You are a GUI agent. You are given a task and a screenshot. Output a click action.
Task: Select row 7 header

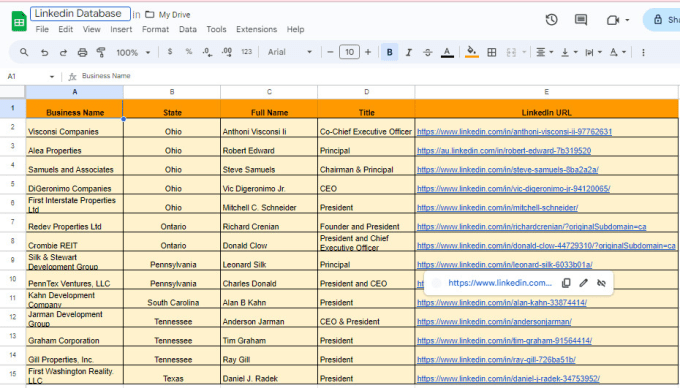pyautogui.click(x=13, y=222)
